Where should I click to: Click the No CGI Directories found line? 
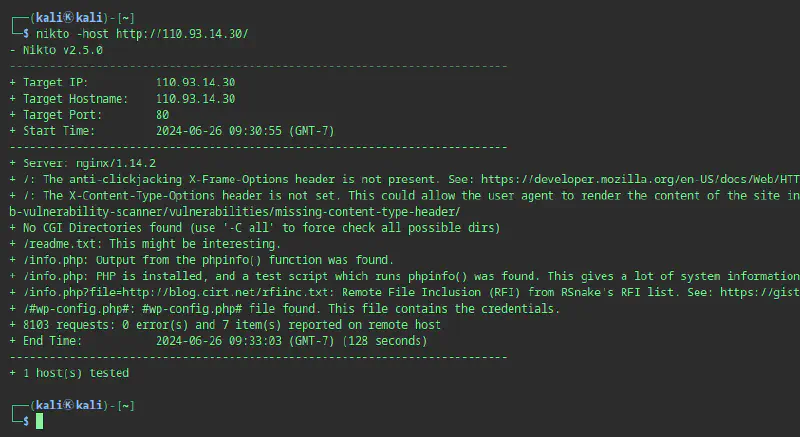pos(255,228)
